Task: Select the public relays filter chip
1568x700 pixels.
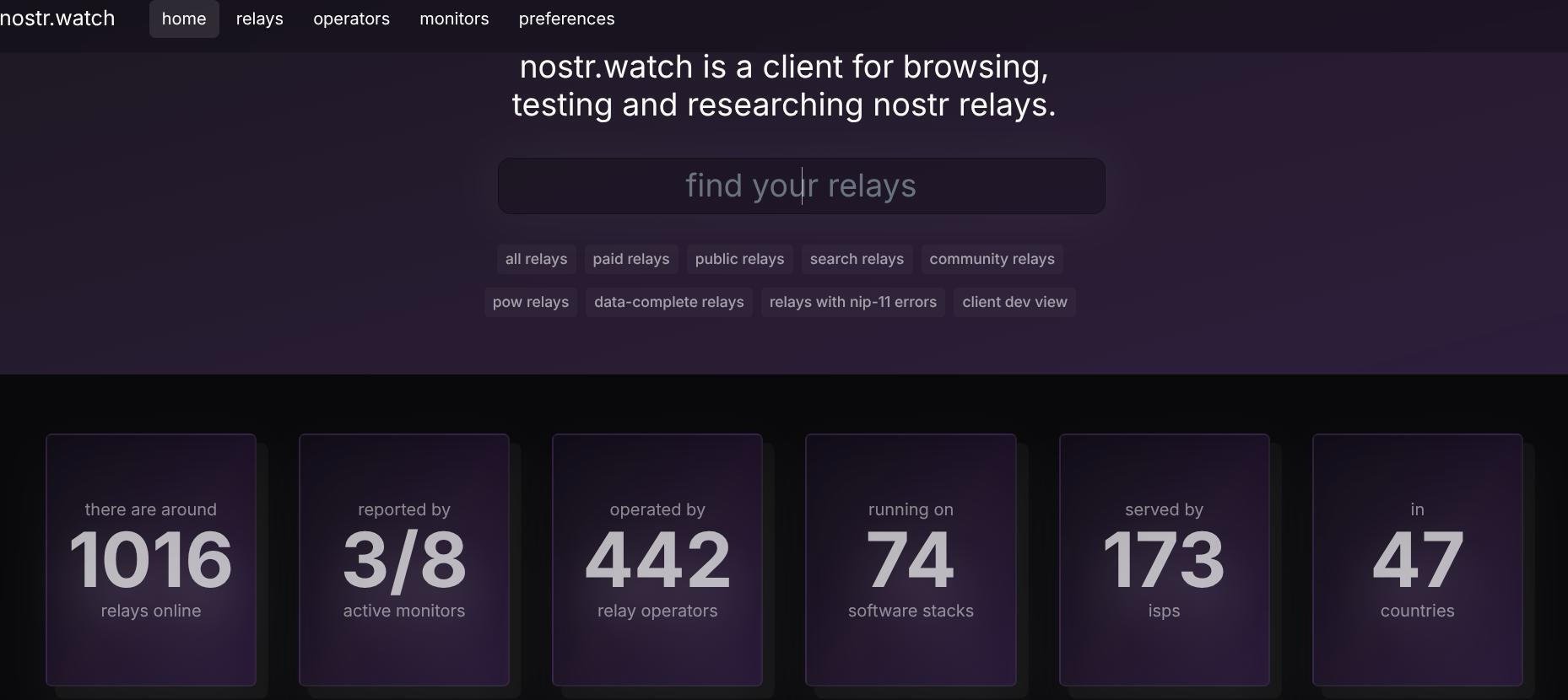Action: click(739, 259)
